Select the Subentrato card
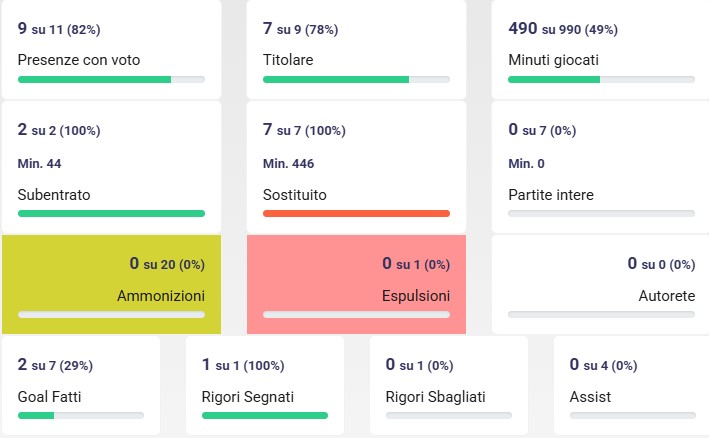 110,166
